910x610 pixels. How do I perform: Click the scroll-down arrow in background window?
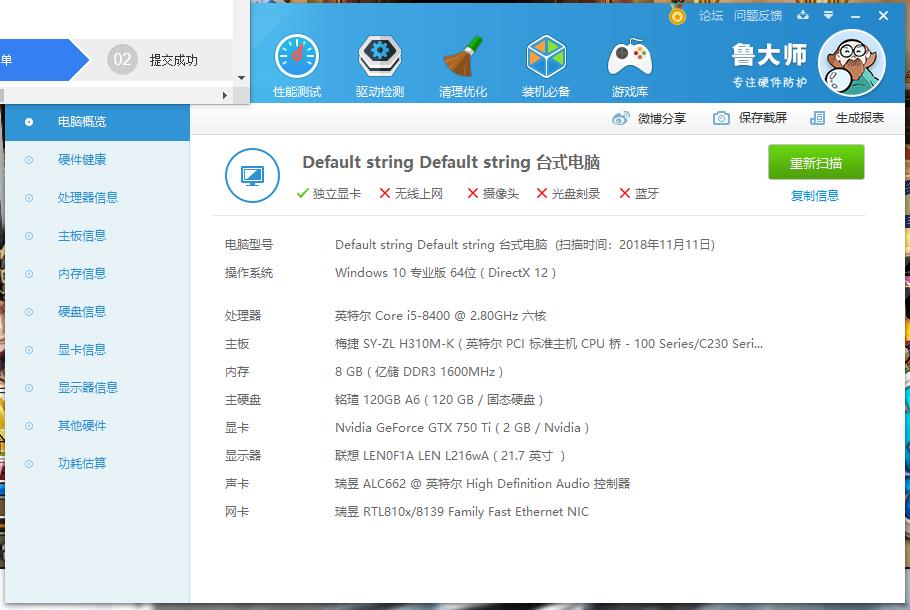click(241, 78)
